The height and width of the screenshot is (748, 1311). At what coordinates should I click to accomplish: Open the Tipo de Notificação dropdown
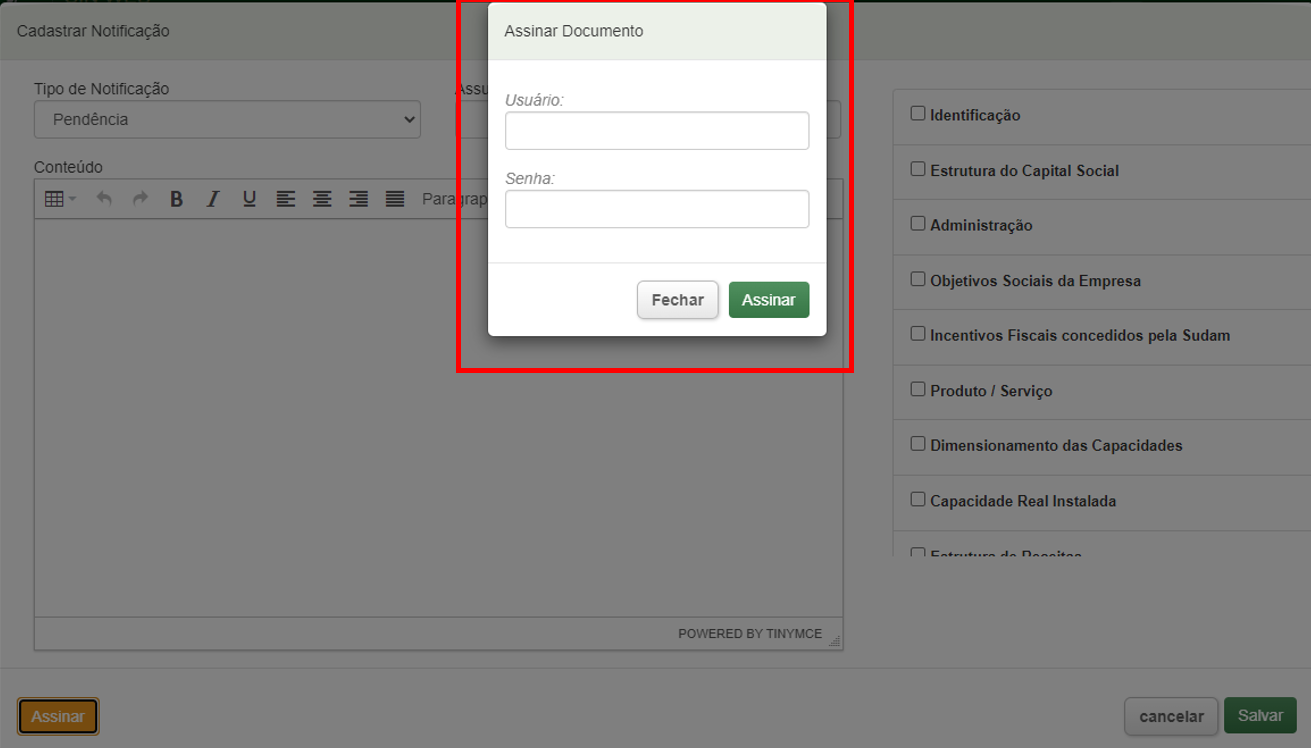click(227, 119)
